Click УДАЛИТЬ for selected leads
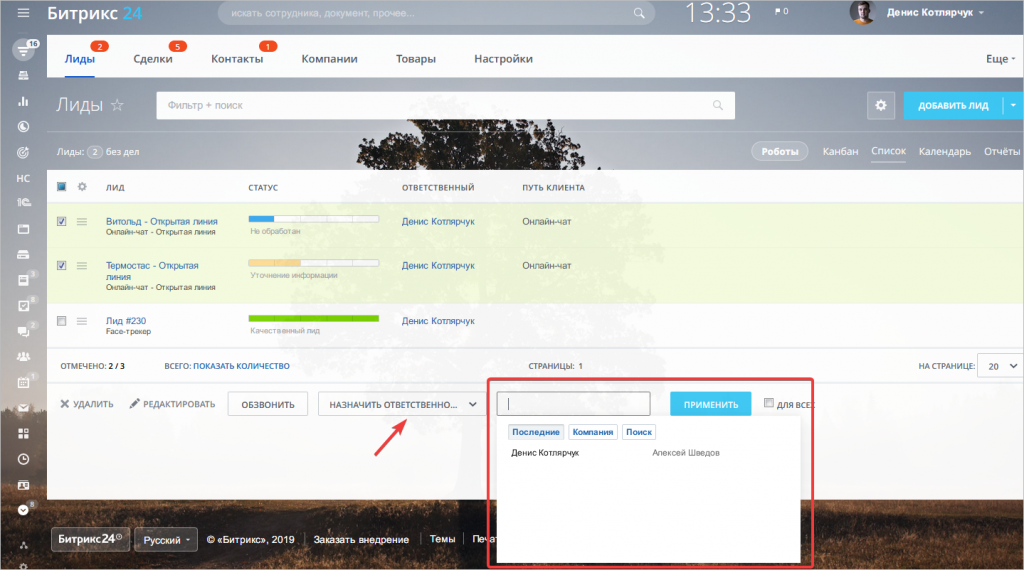 (x=87, y=404)
